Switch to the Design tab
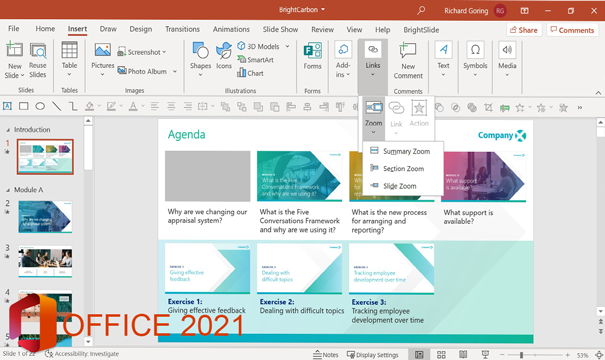This screenshot has height=360, width=605. coord(140,29)
